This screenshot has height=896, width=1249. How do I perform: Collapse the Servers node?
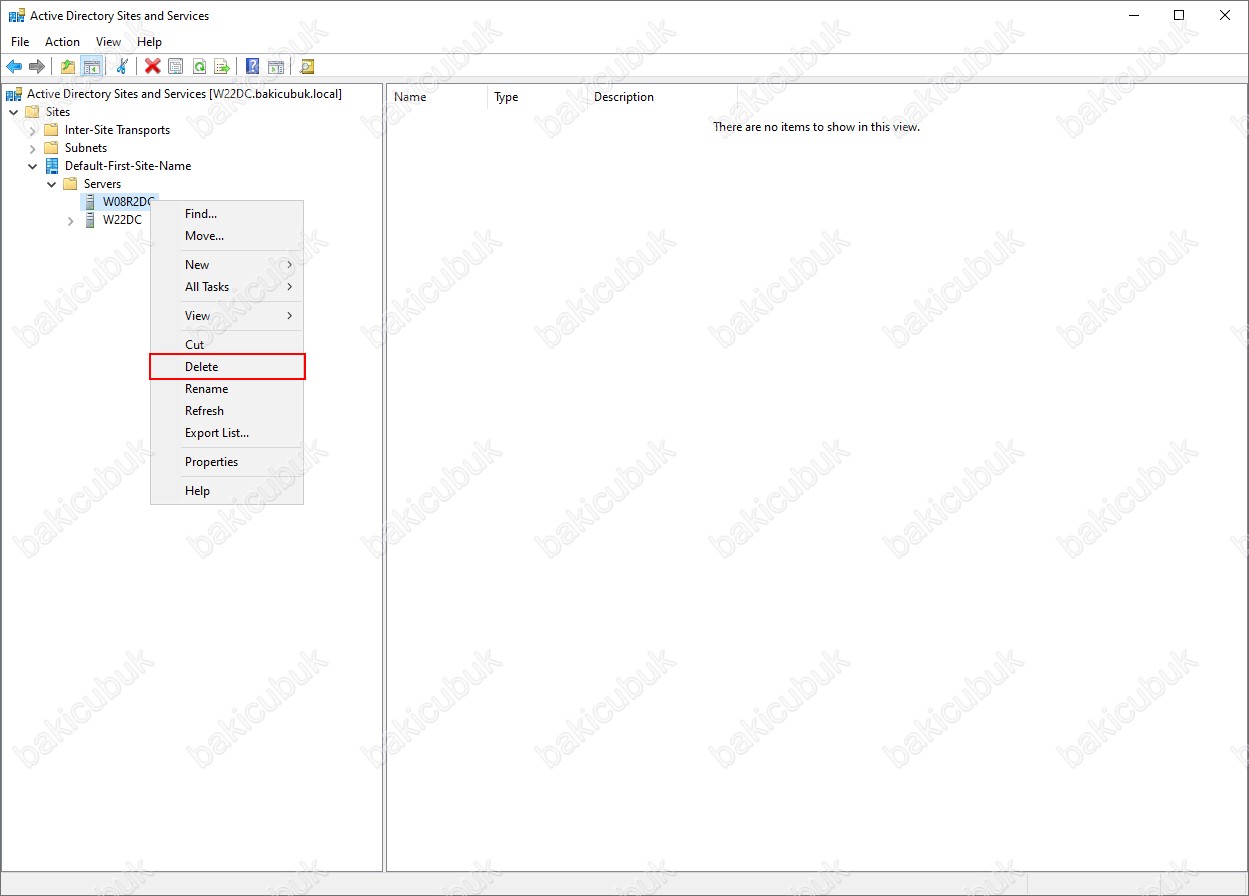52,184
